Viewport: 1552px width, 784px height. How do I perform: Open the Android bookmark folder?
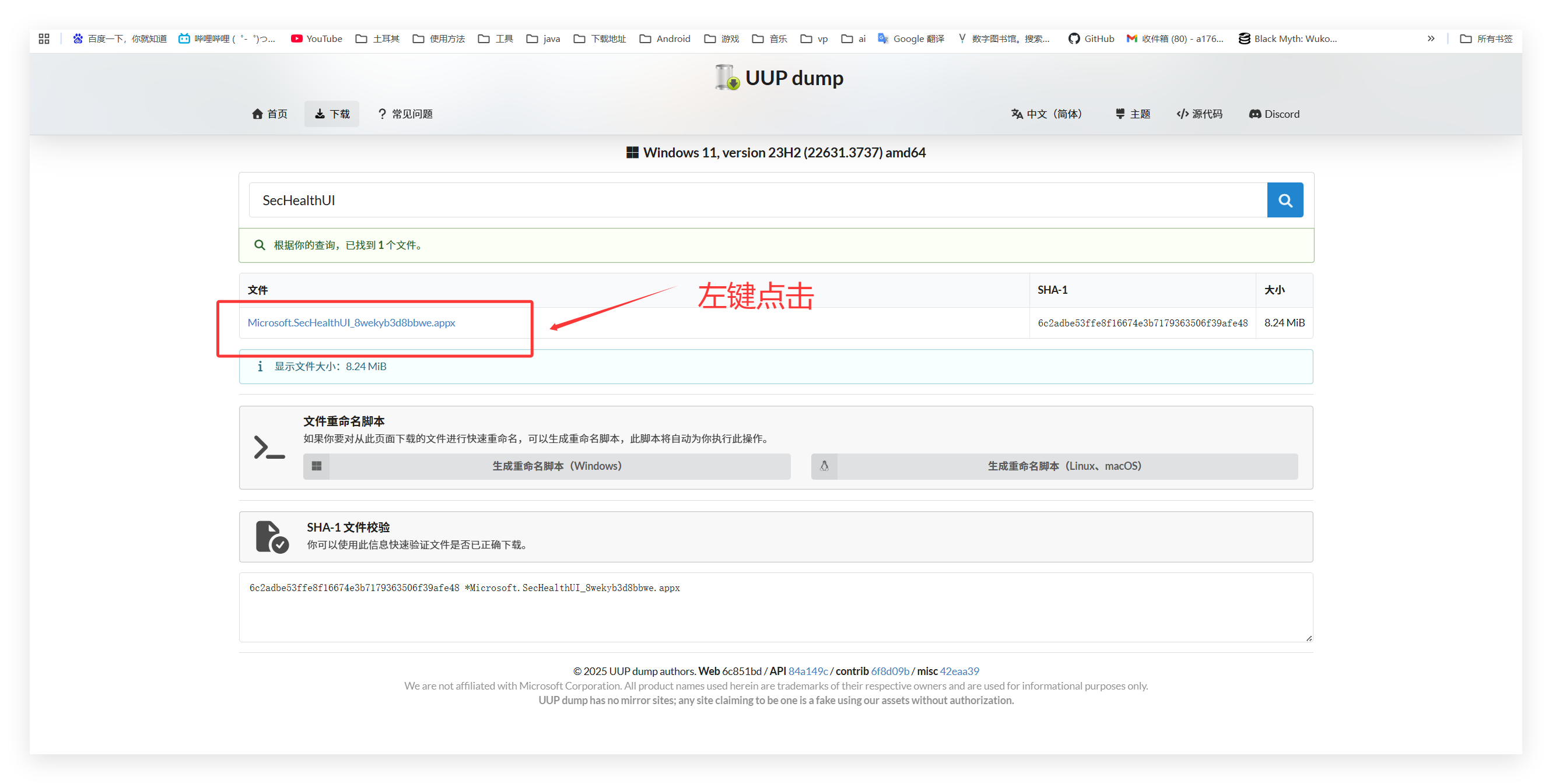click(665, 38)
